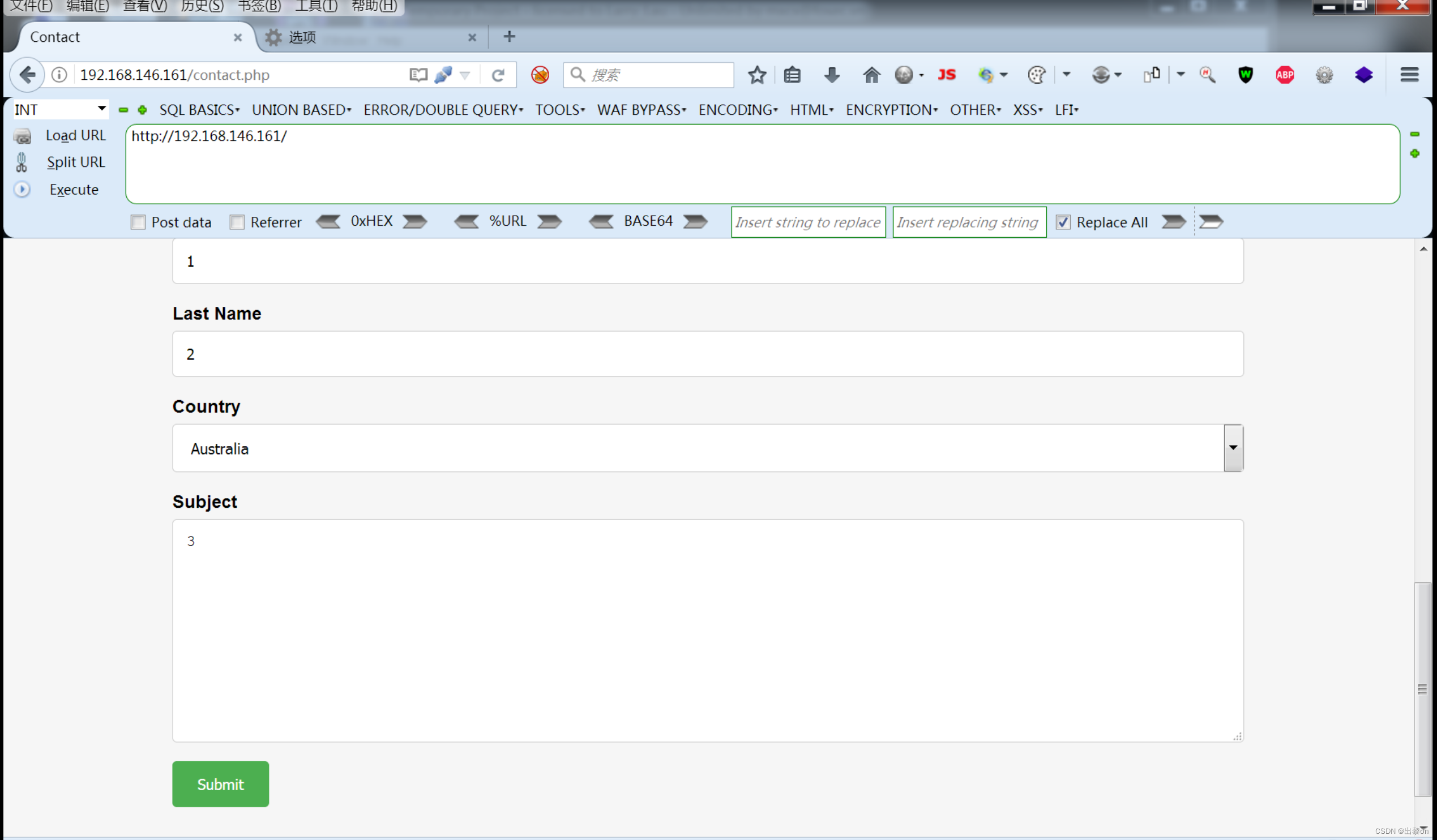Click the 0xHEX encode right arrow
Image resolution: width=1437 pixels, height=840 pixels.
414,221
